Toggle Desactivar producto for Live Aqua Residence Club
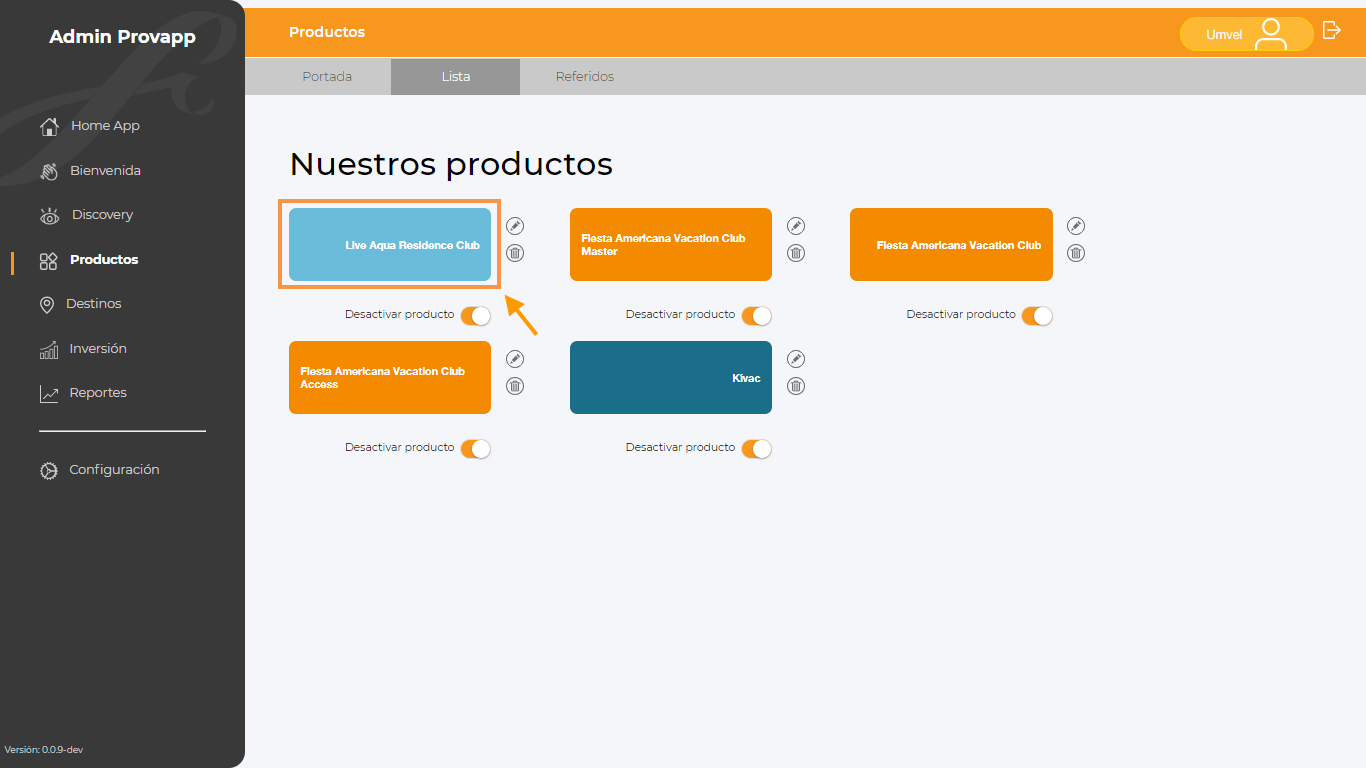This screenshot has width=1366, height=768. (x=476, y=316)
